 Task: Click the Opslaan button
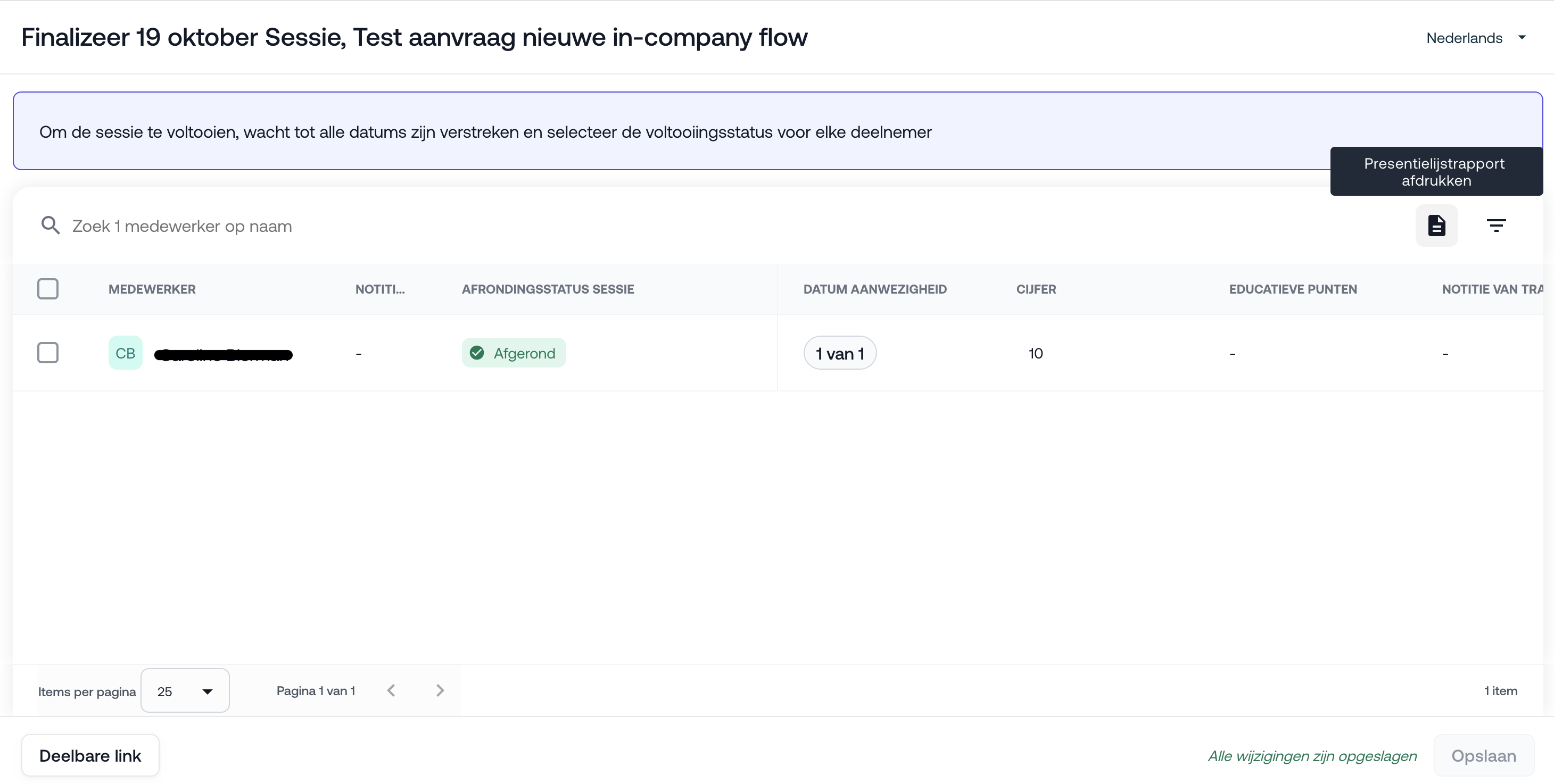pyautogui.click(x=1483, y=756)
